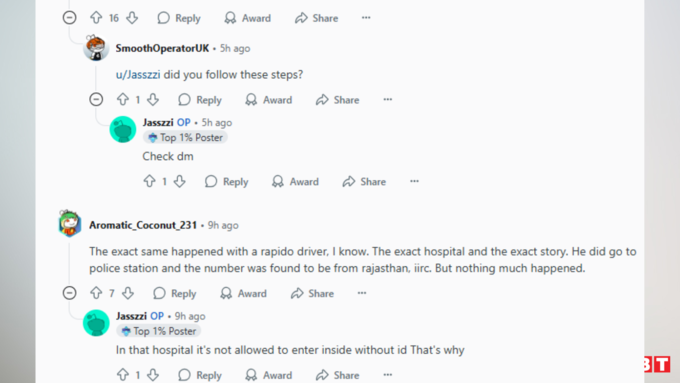Collapse SmoothOperatorUK's comment thread
This screenshot has height=383, width=680.
pyautogui.click(x=96, y=100)
